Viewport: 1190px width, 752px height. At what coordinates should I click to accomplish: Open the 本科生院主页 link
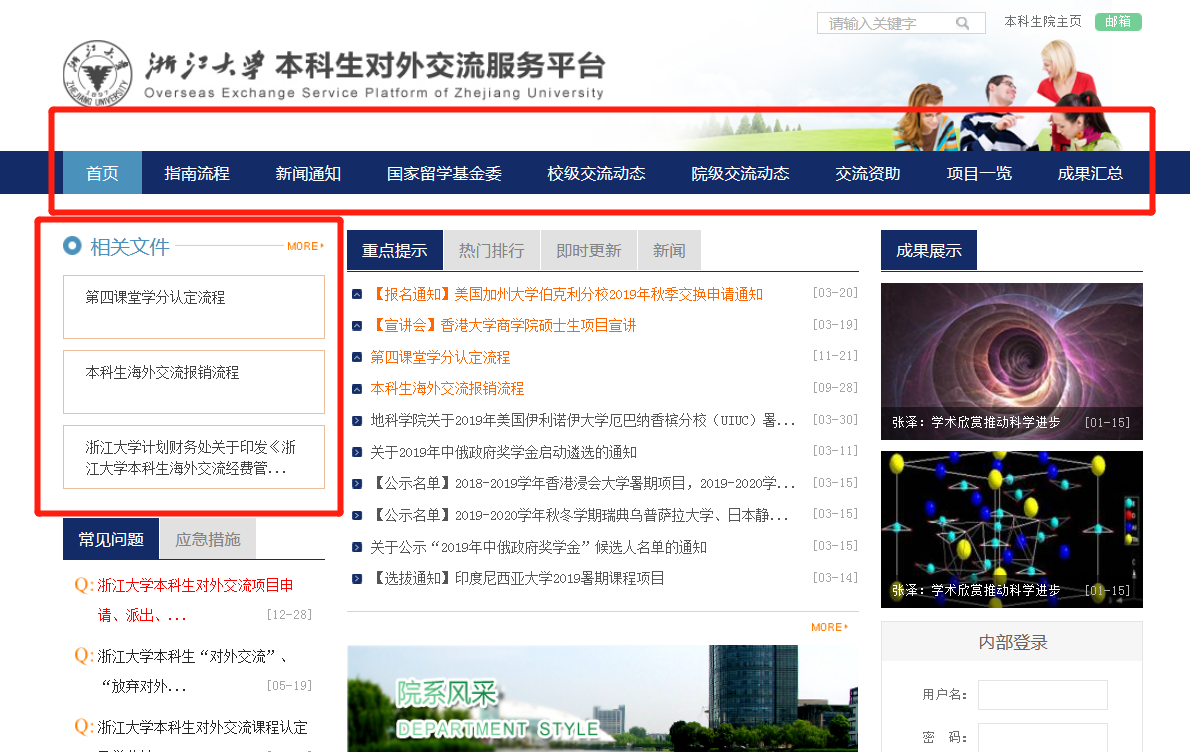point(1042,21)
